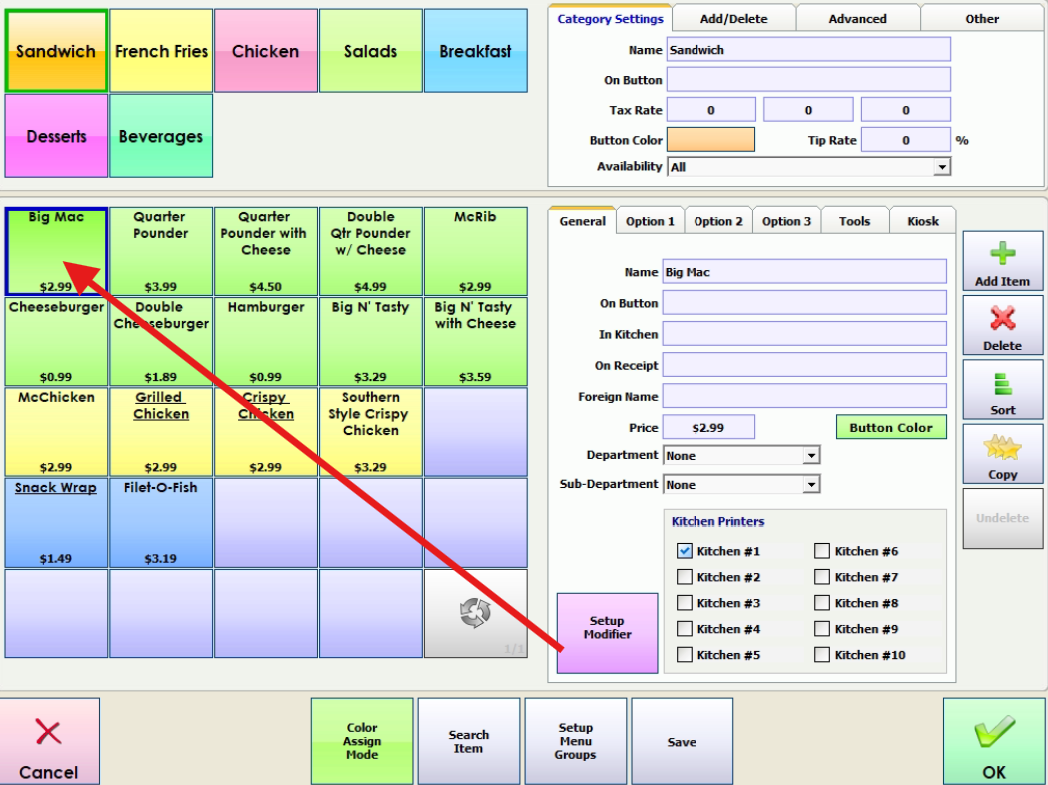
Task: Open the Option 2 tab
Action: click(x=718, y=221)
